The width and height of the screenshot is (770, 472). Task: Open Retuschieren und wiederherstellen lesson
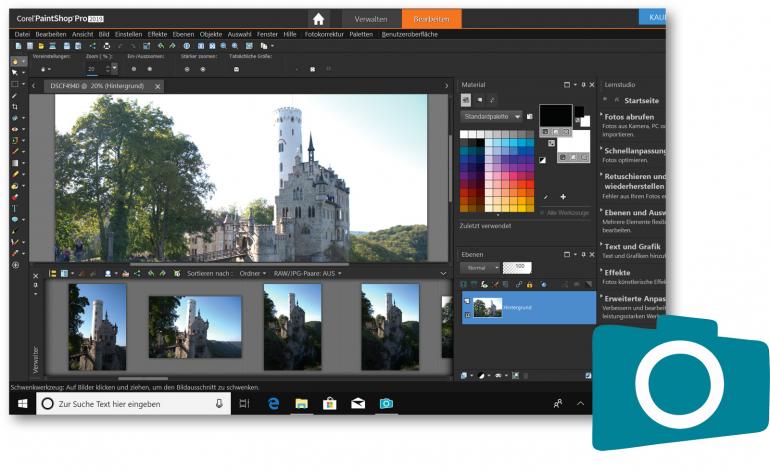[x=635, y=181]
